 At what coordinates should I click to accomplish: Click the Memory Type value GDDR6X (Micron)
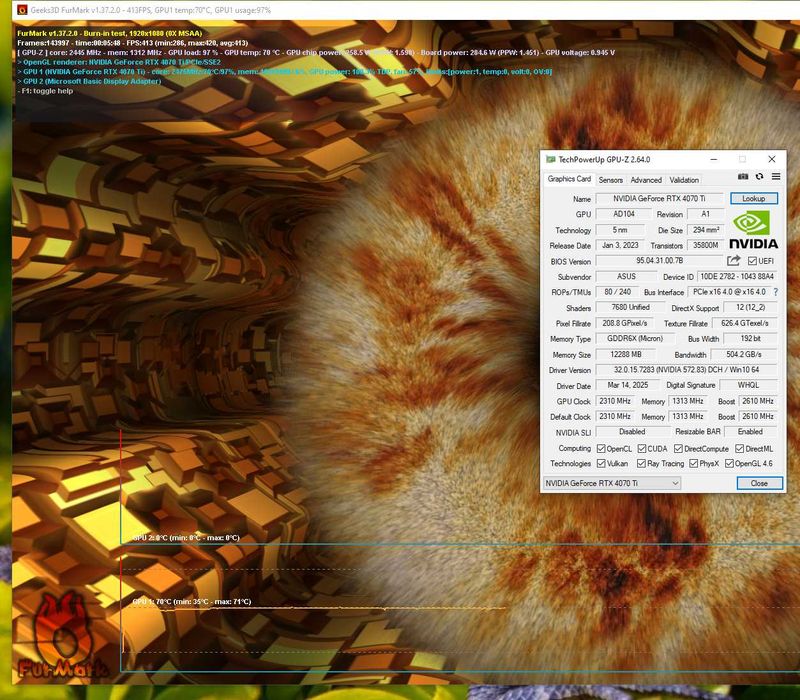click(635, 339)
